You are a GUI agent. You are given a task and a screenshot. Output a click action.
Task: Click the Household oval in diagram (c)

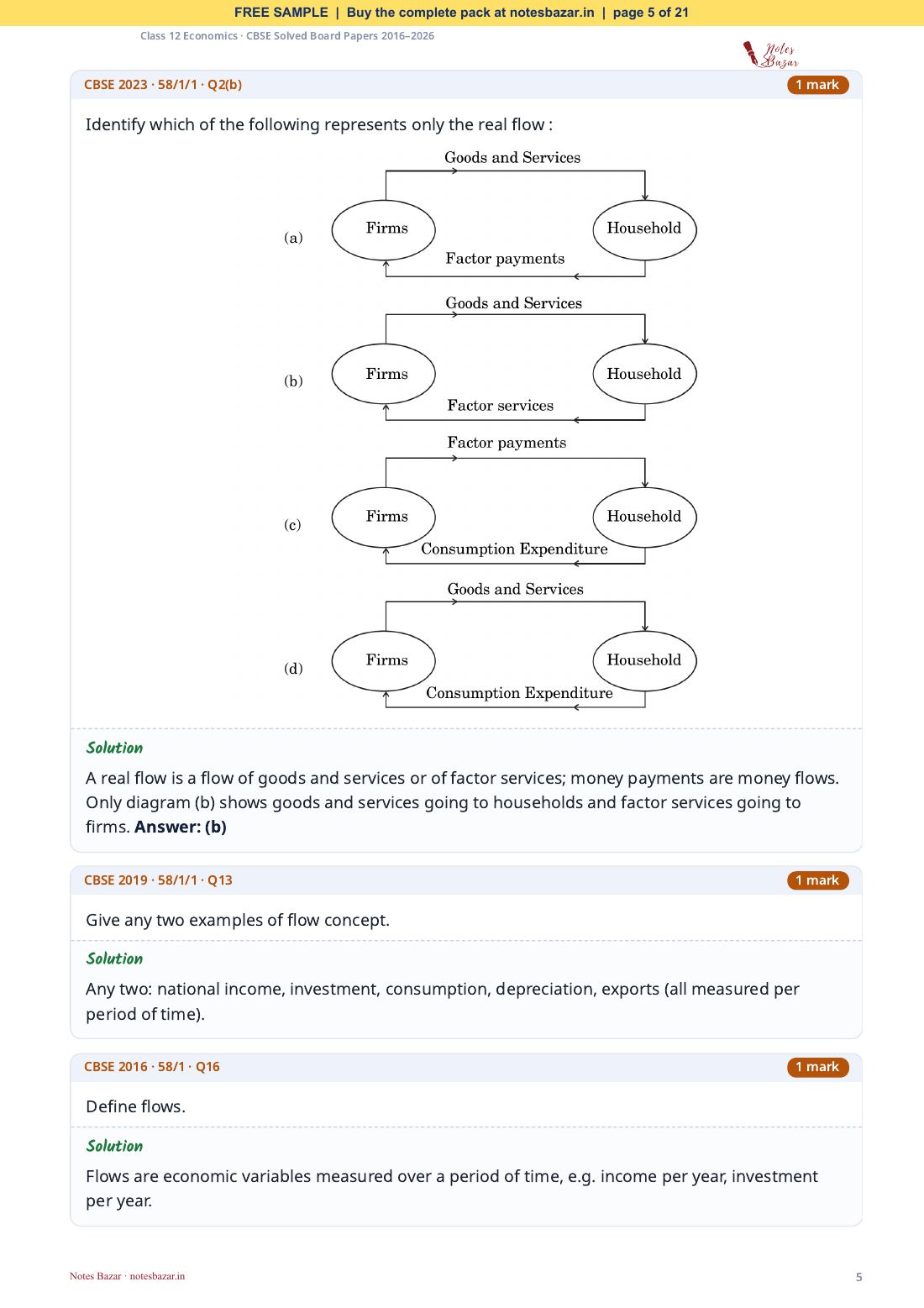(645, 517)
